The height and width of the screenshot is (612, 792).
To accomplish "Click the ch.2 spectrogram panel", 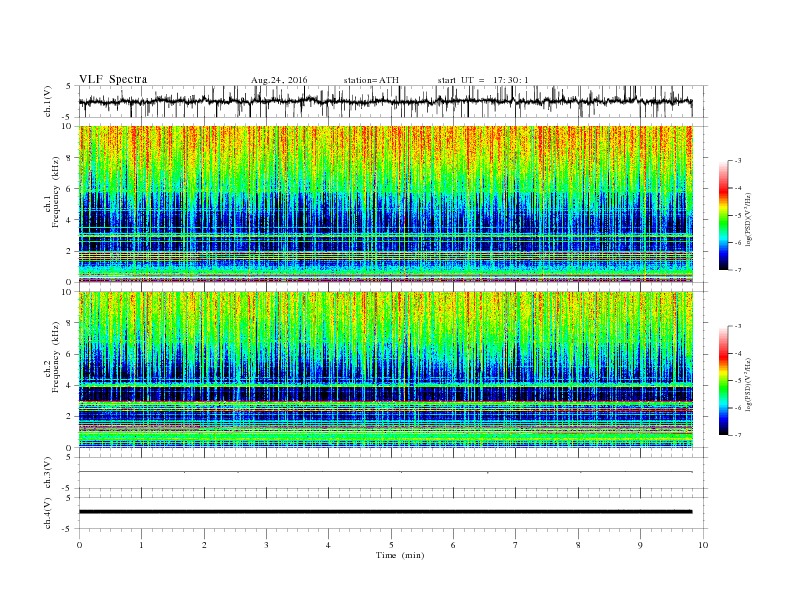I will (386, 370).
